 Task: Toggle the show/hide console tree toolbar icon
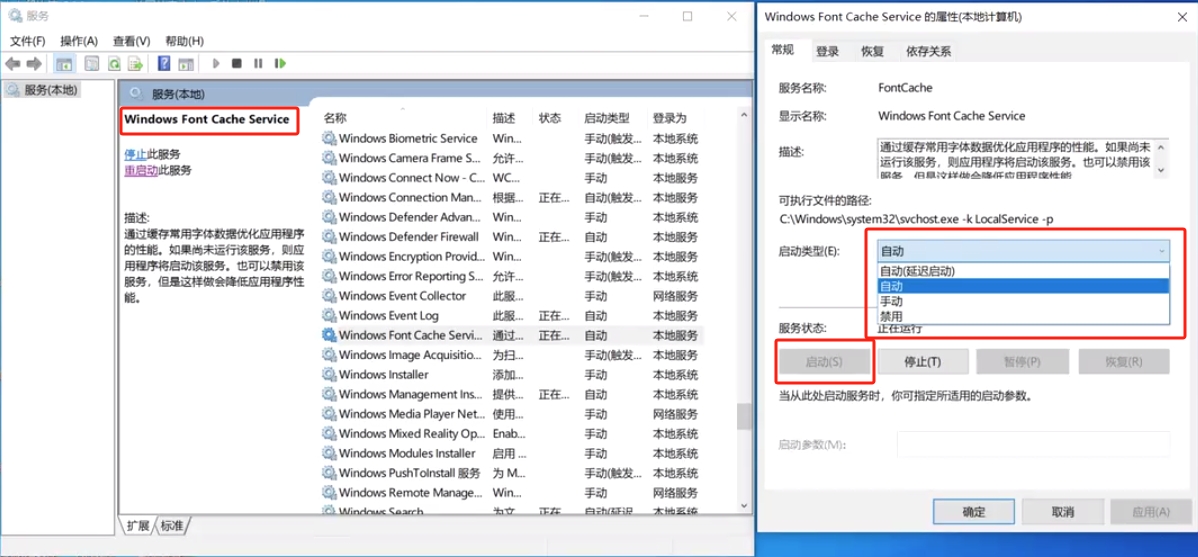pyautogui.click(x=64, y=63)
